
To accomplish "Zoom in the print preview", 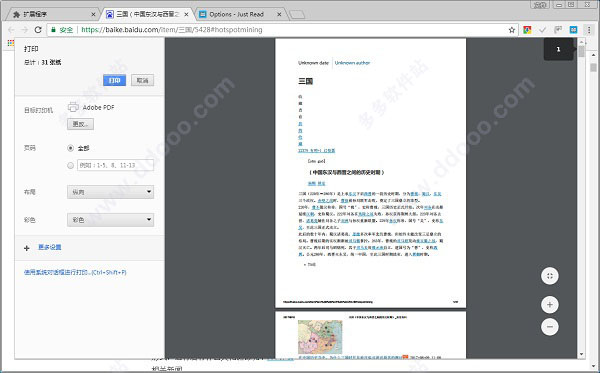I will [550, 305].
